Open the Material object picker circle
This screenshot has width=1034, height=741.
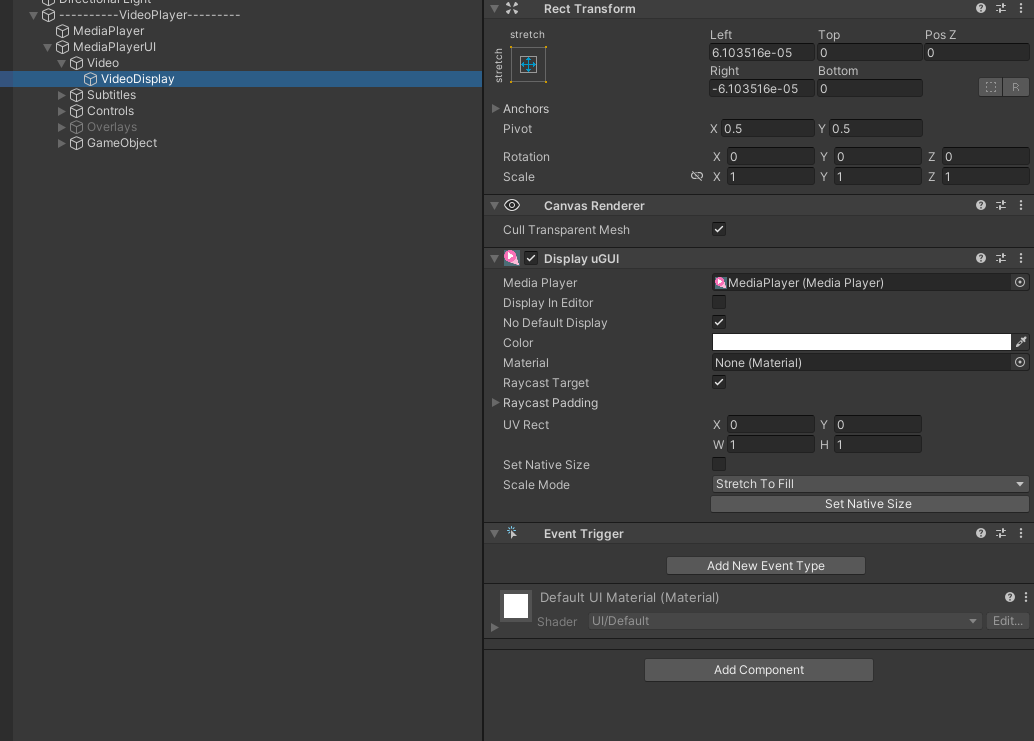(x=1020, y=362)
